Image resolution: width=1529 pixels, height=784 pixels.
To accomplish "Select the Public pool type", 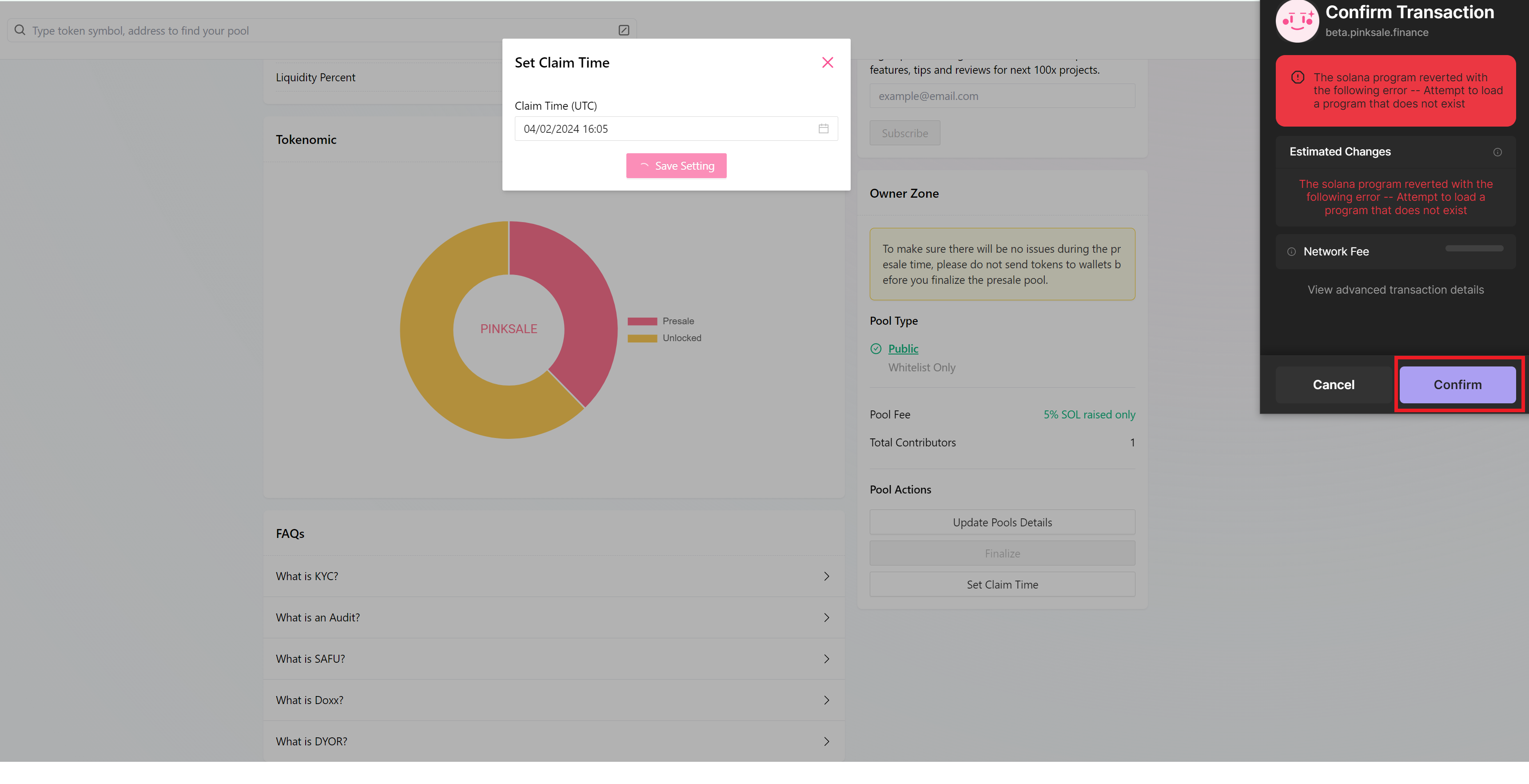I will (x=903, y=349).
